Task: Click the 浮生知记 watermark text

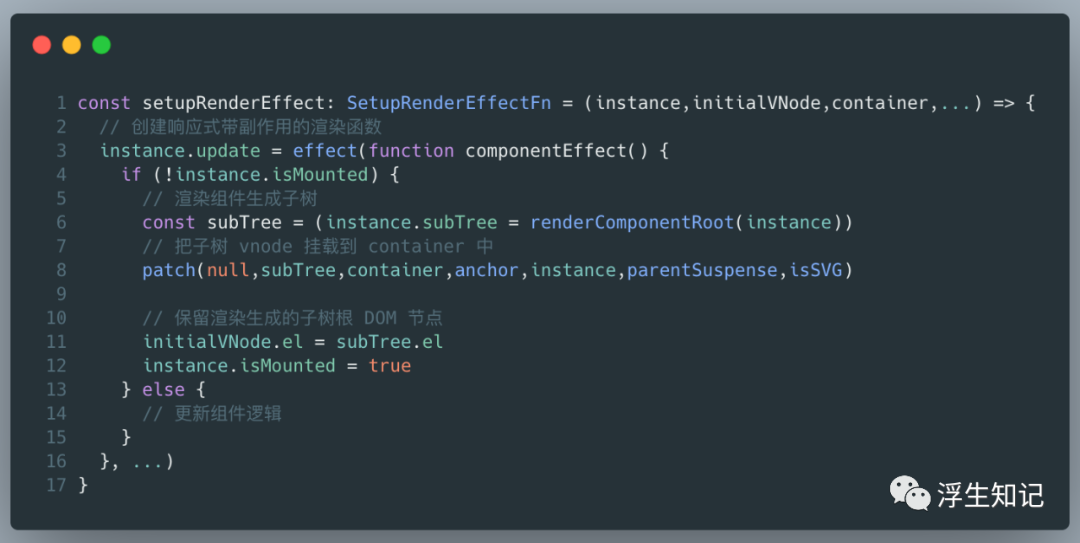Action: 989,494
